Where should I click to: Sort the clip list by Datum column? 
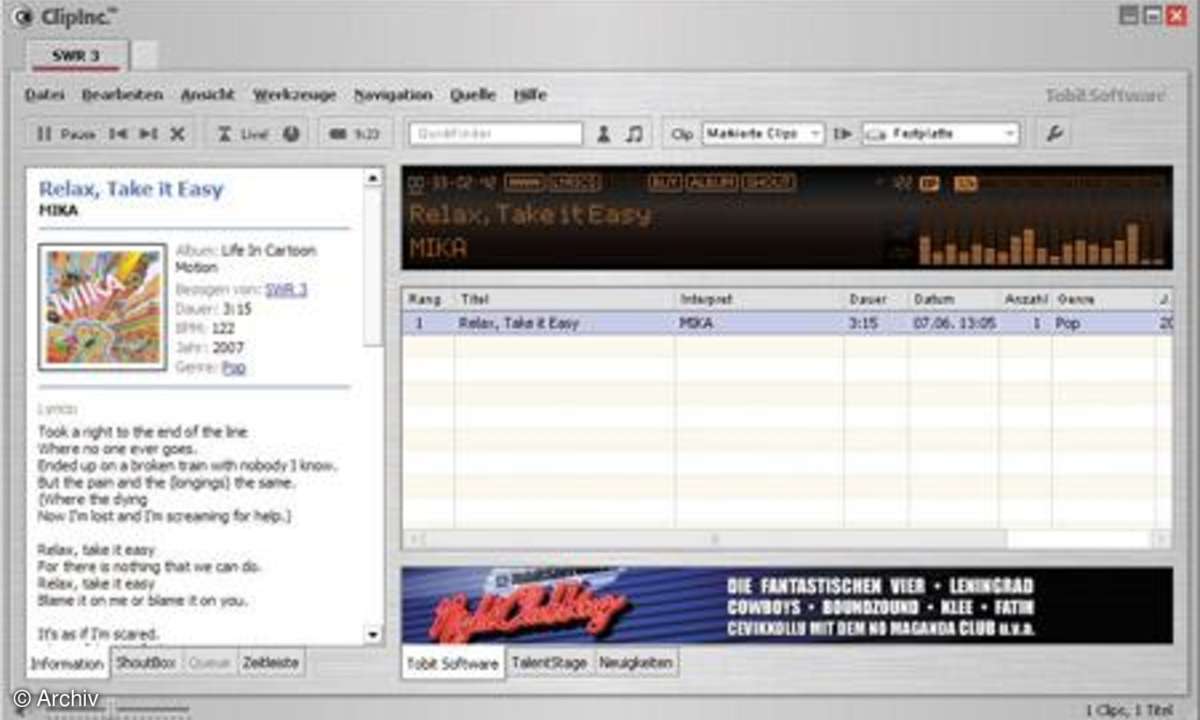(953, 299)
